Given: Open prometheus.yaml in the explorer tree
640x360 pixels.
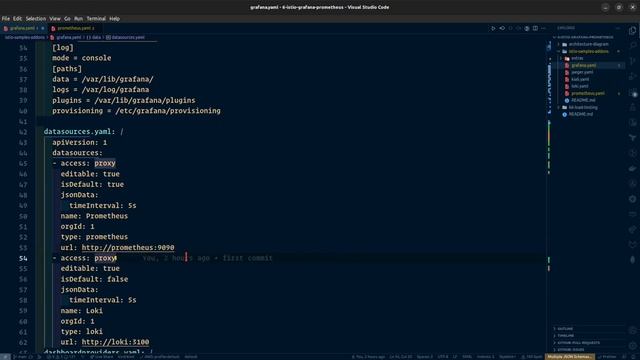Looking at the screenshot, I should click(x=588, y=93).
